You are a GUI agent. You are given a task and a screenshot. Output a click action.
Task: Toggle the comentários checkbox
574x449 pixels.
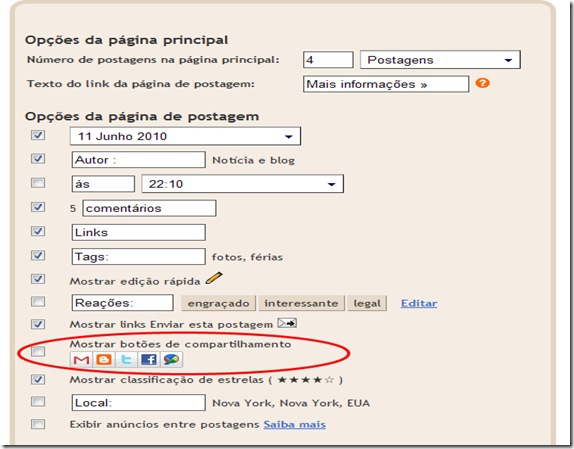click(38, 207)
